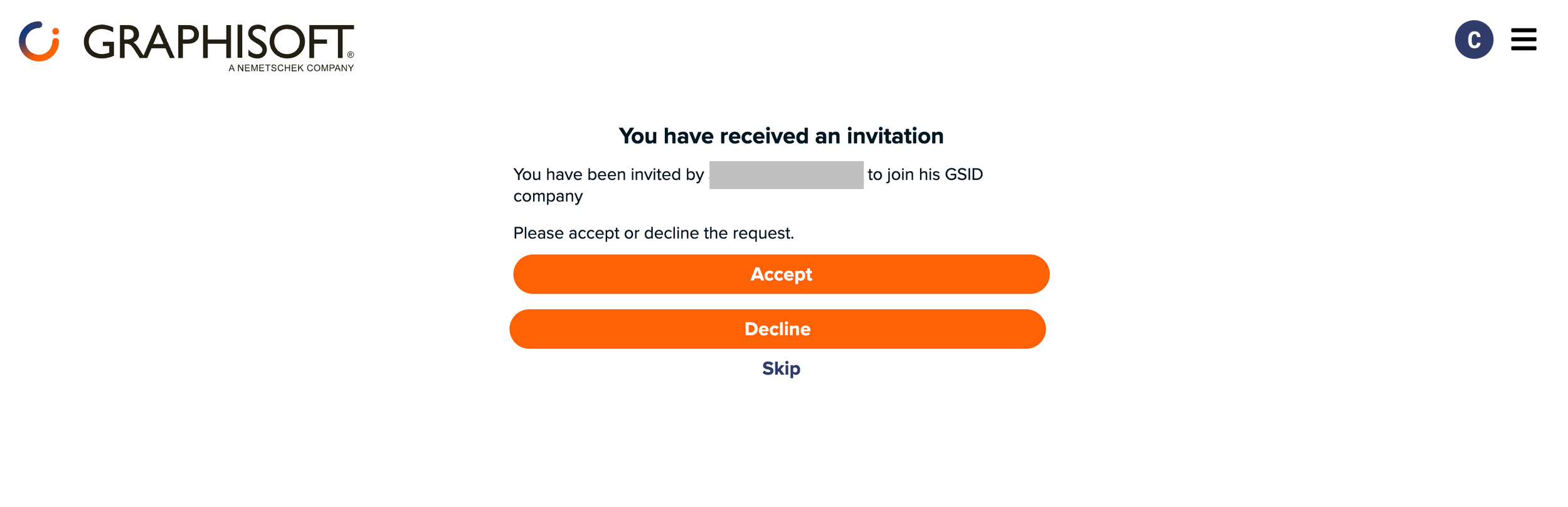Screen dimensions: 1568x507
Task: Click the orange dot in the logo
Action: click(55, 31)
